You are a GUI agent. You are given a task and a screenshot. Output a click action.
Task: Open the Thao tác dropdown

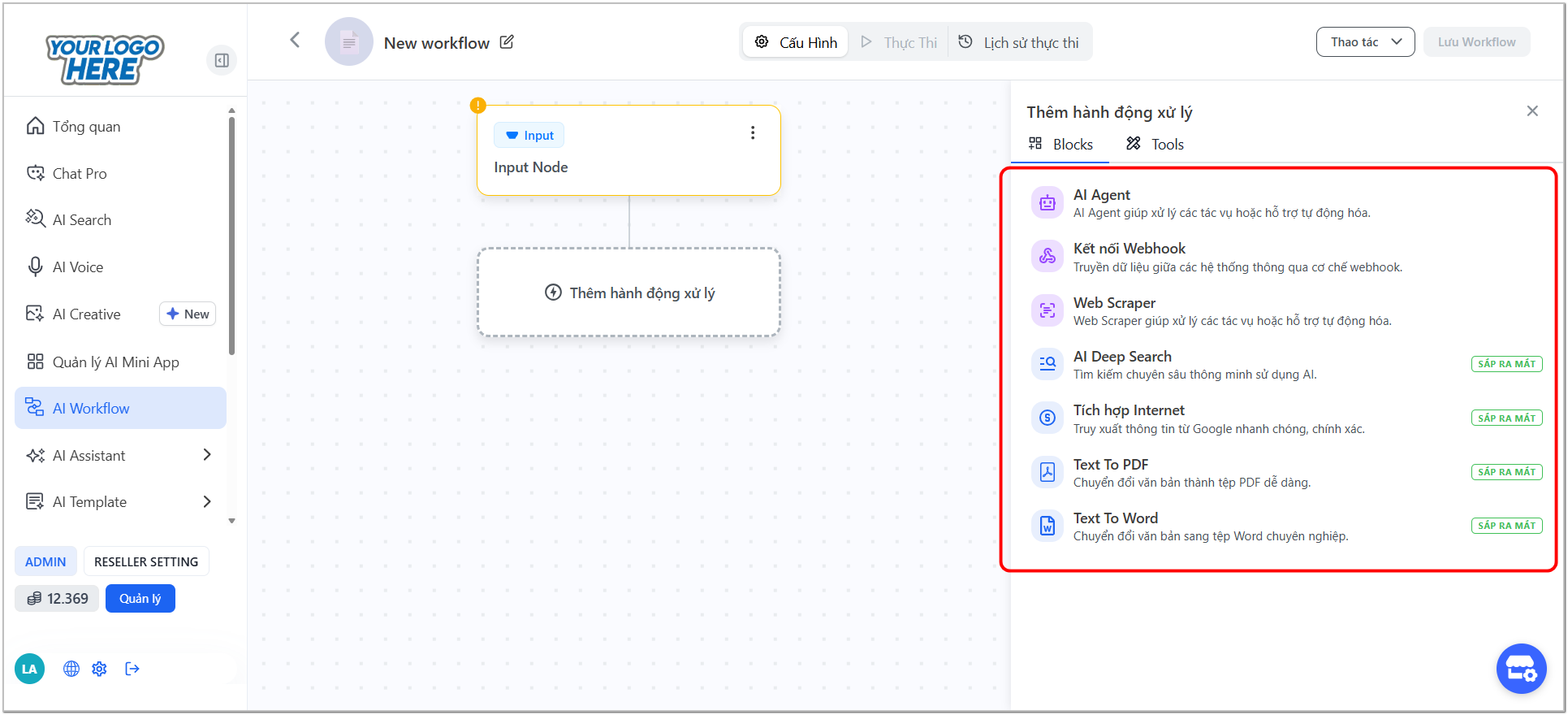1365,42
